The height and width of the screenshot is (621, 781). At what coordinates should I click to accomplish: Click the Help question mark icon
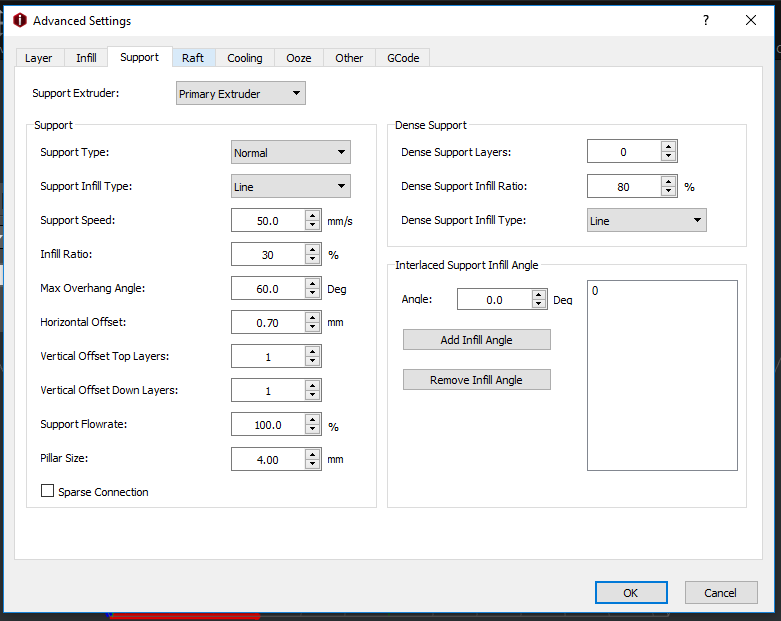(x=705, y=20)
